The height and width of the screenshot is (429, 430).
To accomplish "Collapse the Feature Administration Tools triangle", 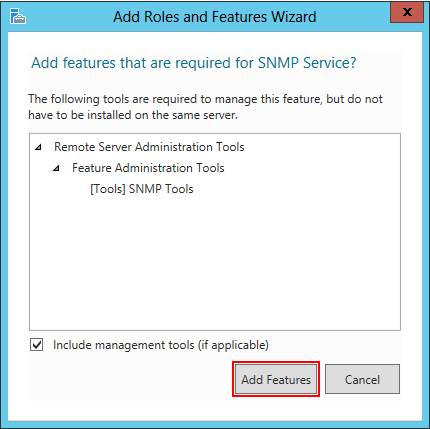I will click(56, 168).
